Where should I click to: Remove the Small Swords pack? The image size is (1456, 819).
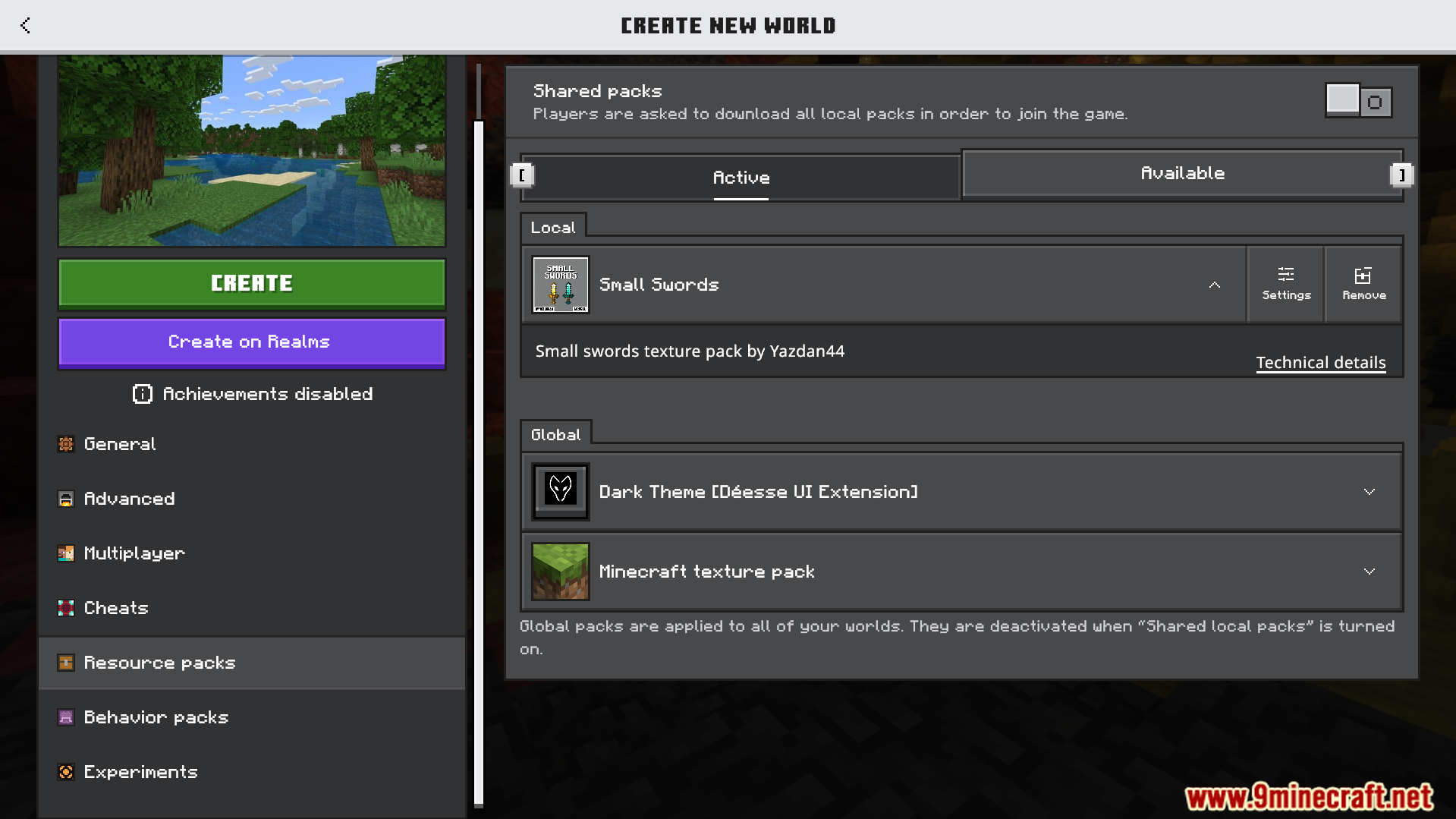coord(1363,285)
